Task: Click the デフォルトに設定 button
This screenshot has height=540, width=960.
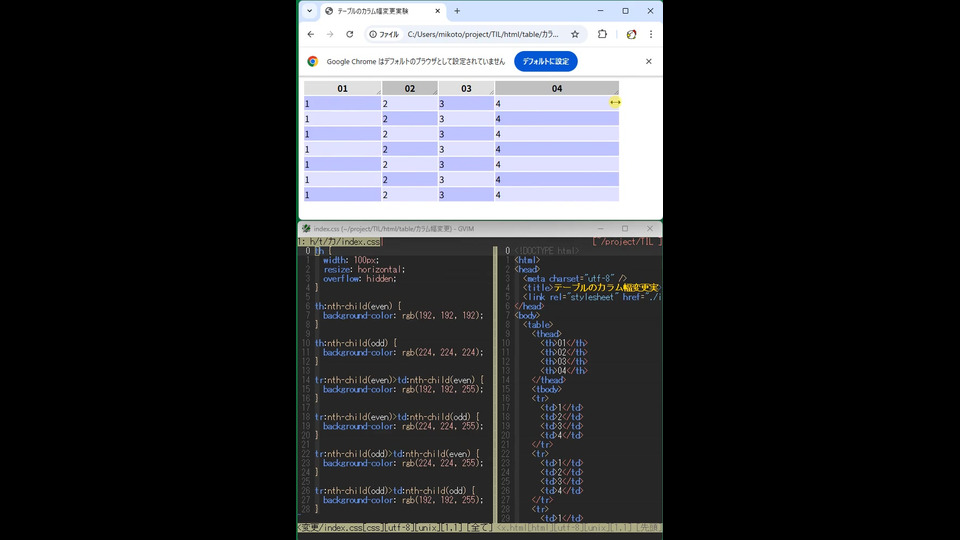Action: pyautogui.click(x=546, y=61)
